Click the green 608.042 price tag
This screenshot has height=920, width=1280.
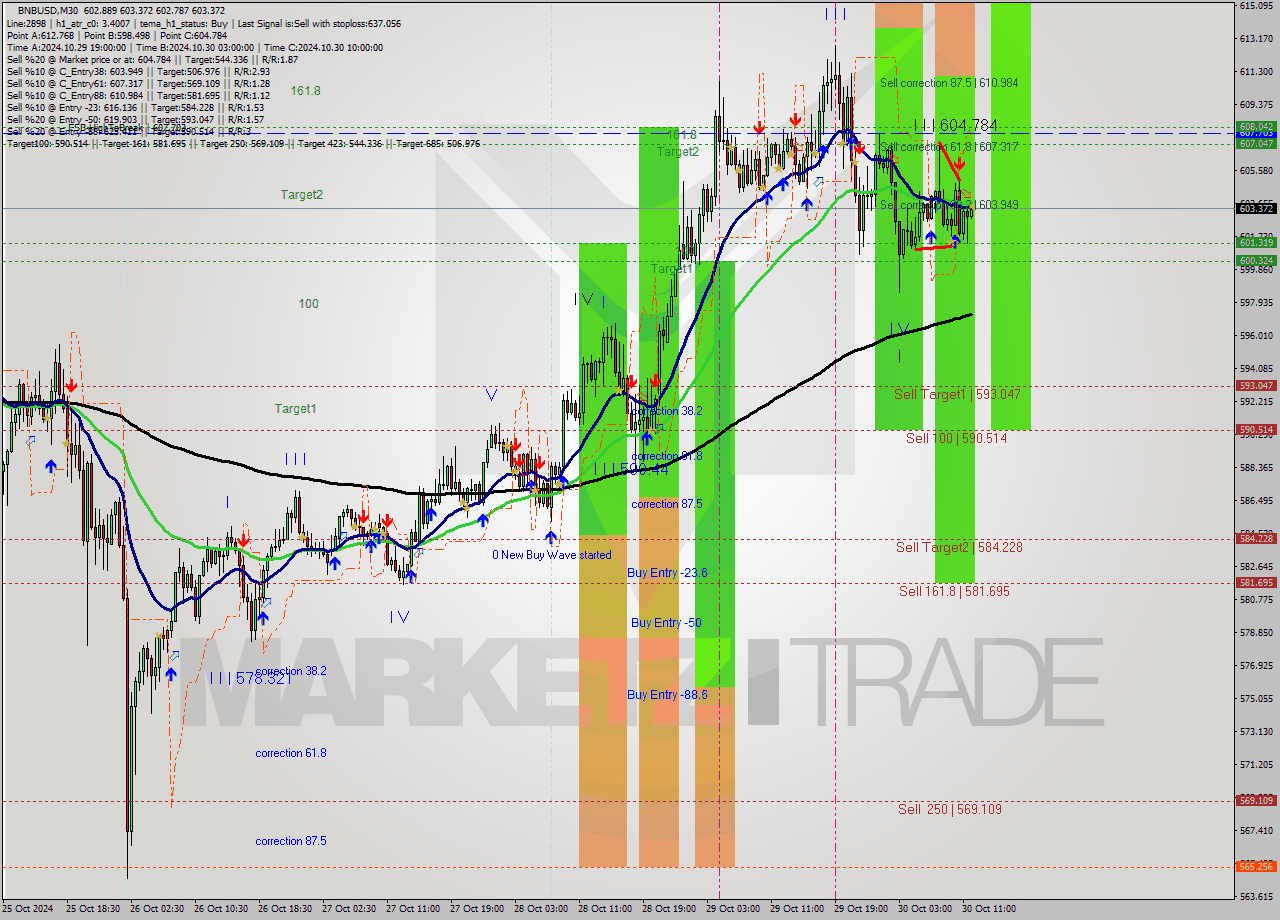click(x=1256, y=127)
